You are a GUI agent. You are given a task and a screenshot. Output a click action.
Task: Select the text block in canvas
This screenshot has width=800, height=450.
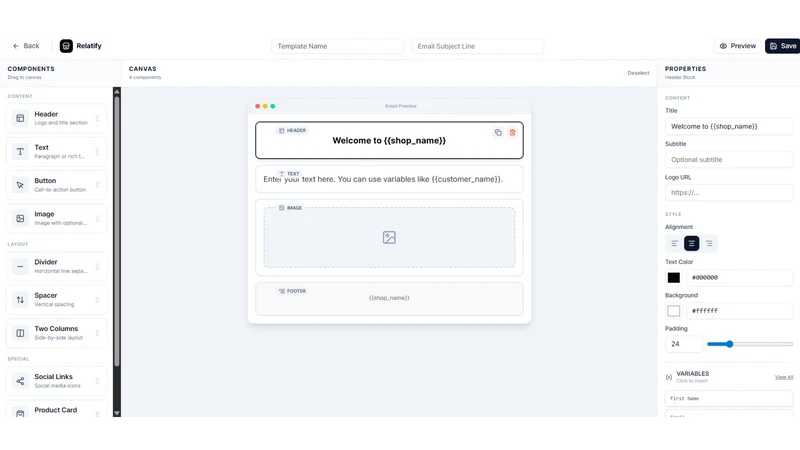[x=389, y=179]
